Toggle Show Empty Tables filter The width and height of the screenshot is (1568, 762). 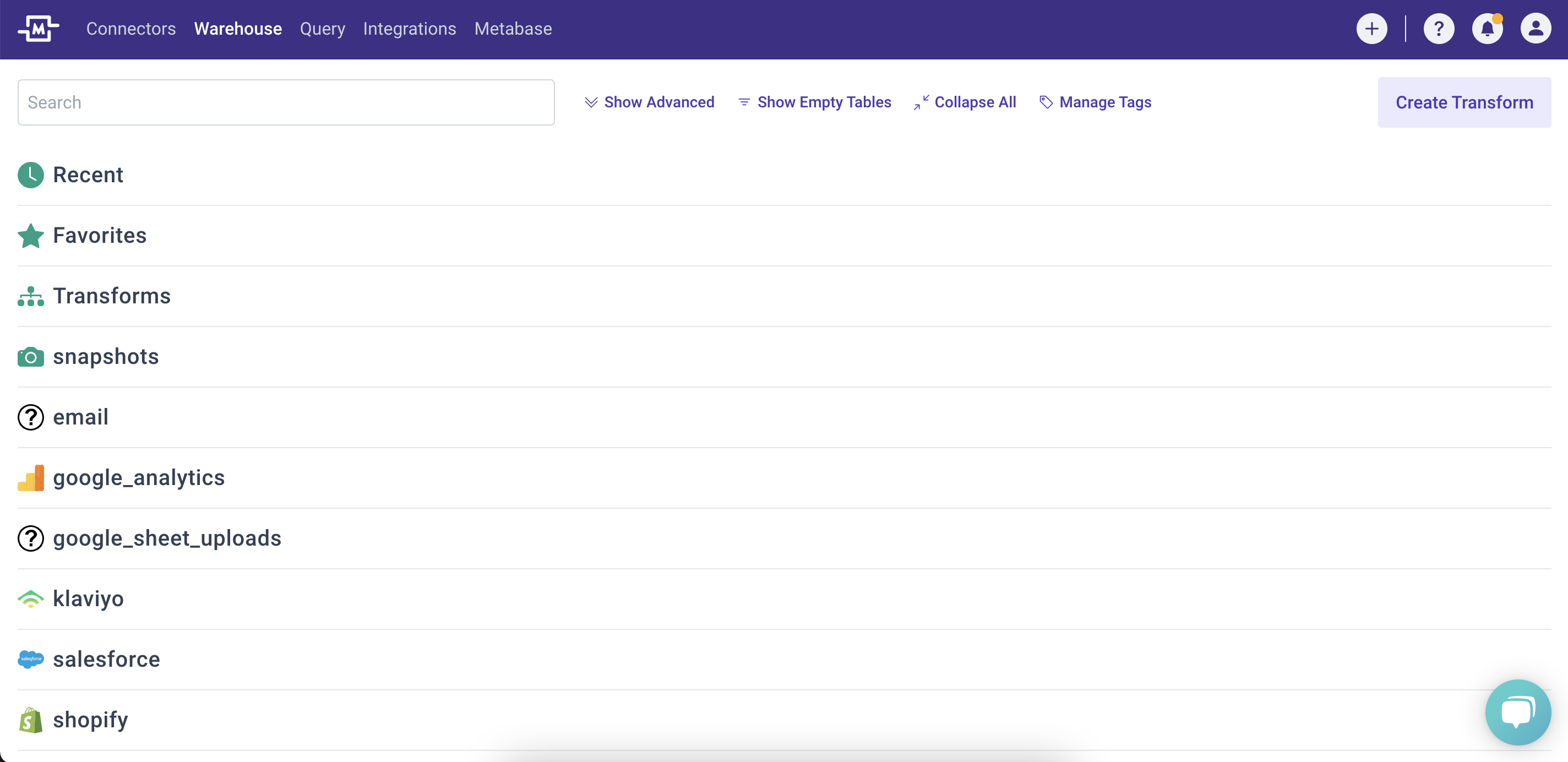(x=814, y=102)
